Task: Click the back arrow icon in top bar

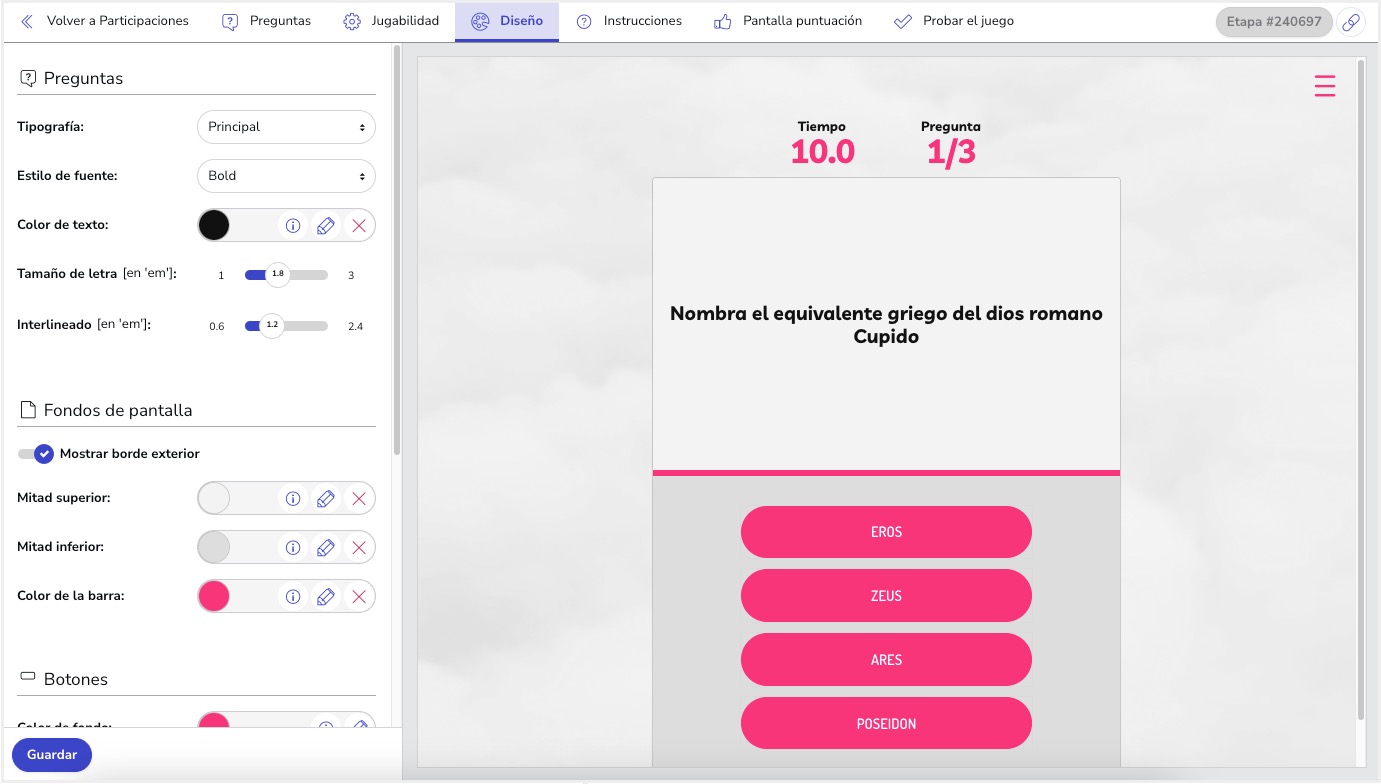Action: click(27, 21)
